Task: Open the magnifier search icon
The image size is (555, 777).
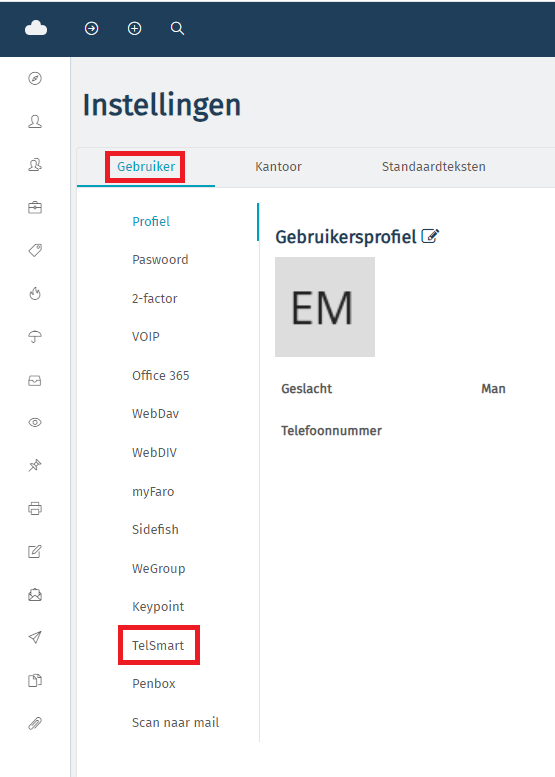Action: click(x=177, y=28)
